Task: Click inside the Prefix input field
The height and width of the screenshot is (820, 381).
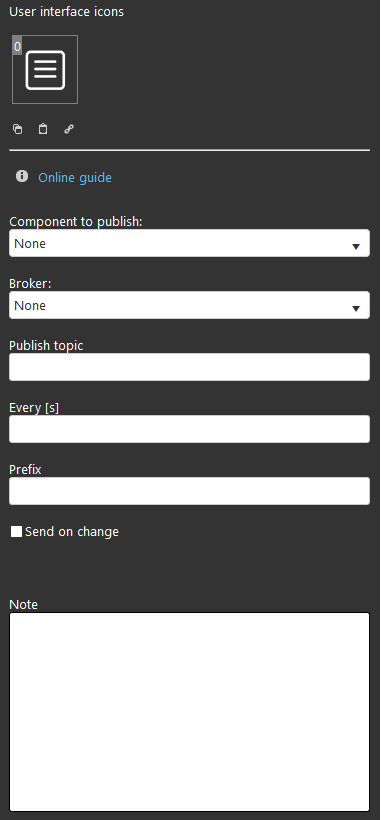Action: pos(189,491)
